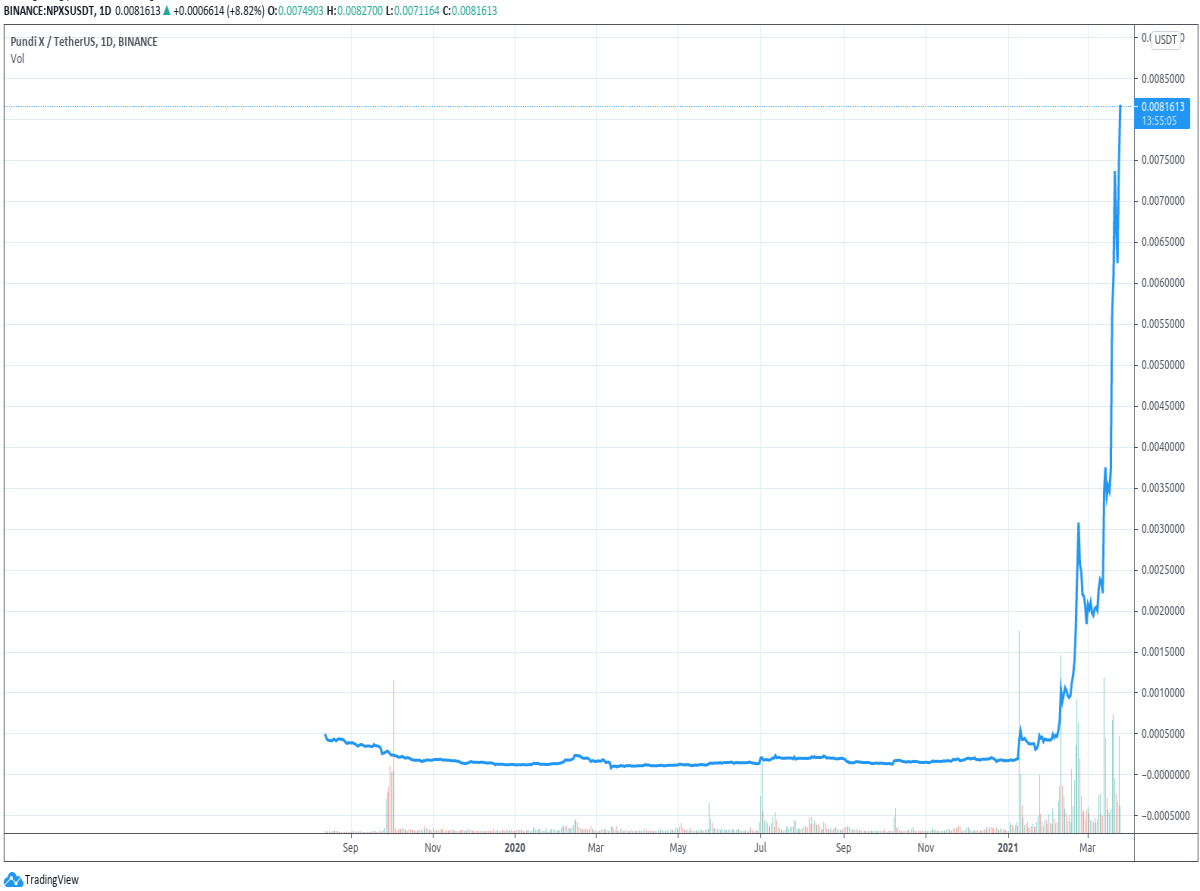
Task: Click the low value L:0.0071164
Action: [x=412, y=11]
